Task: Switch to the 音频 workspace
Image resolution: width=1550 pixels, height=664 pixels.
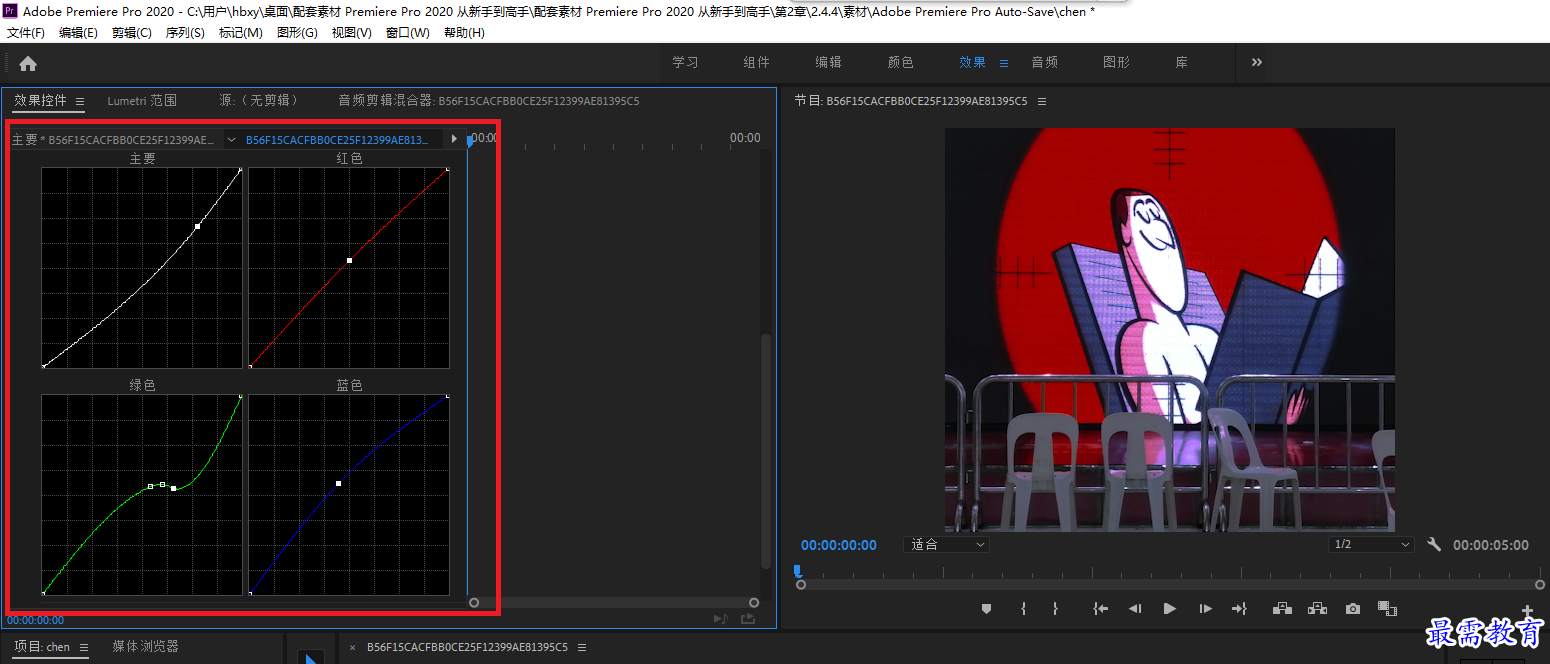Action: coord(1044,62)
